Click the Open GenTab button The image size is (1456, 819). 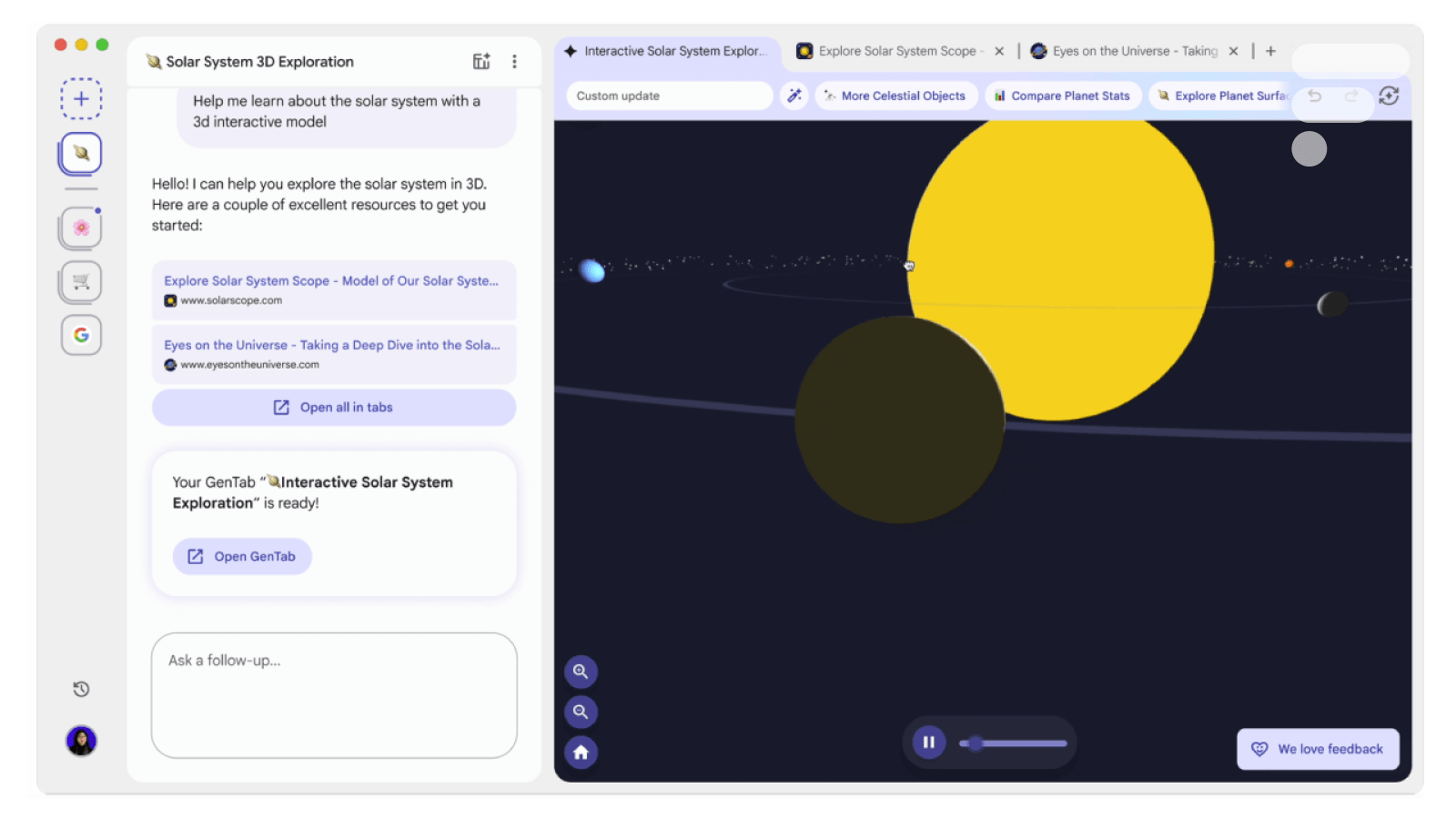241,556
